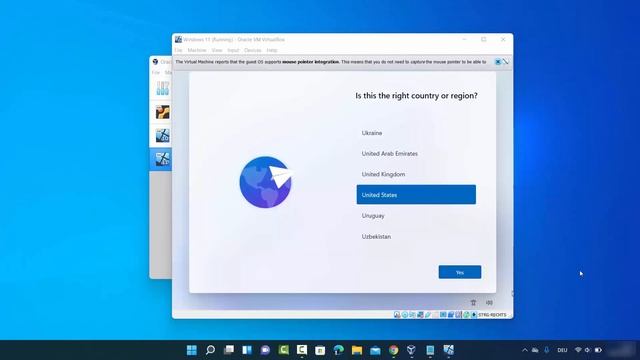
Task: Click the display status icon in VM status bar
Action: [443, 315]
